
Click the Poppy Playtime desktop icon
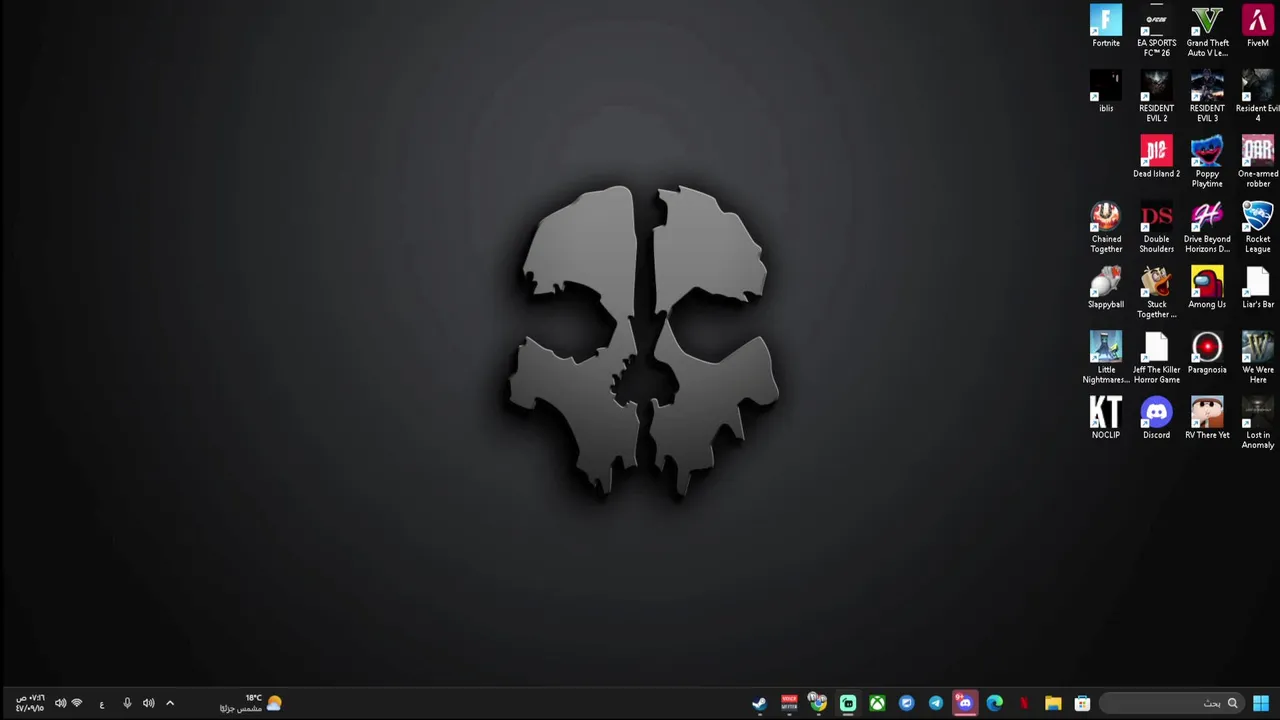1207,162
